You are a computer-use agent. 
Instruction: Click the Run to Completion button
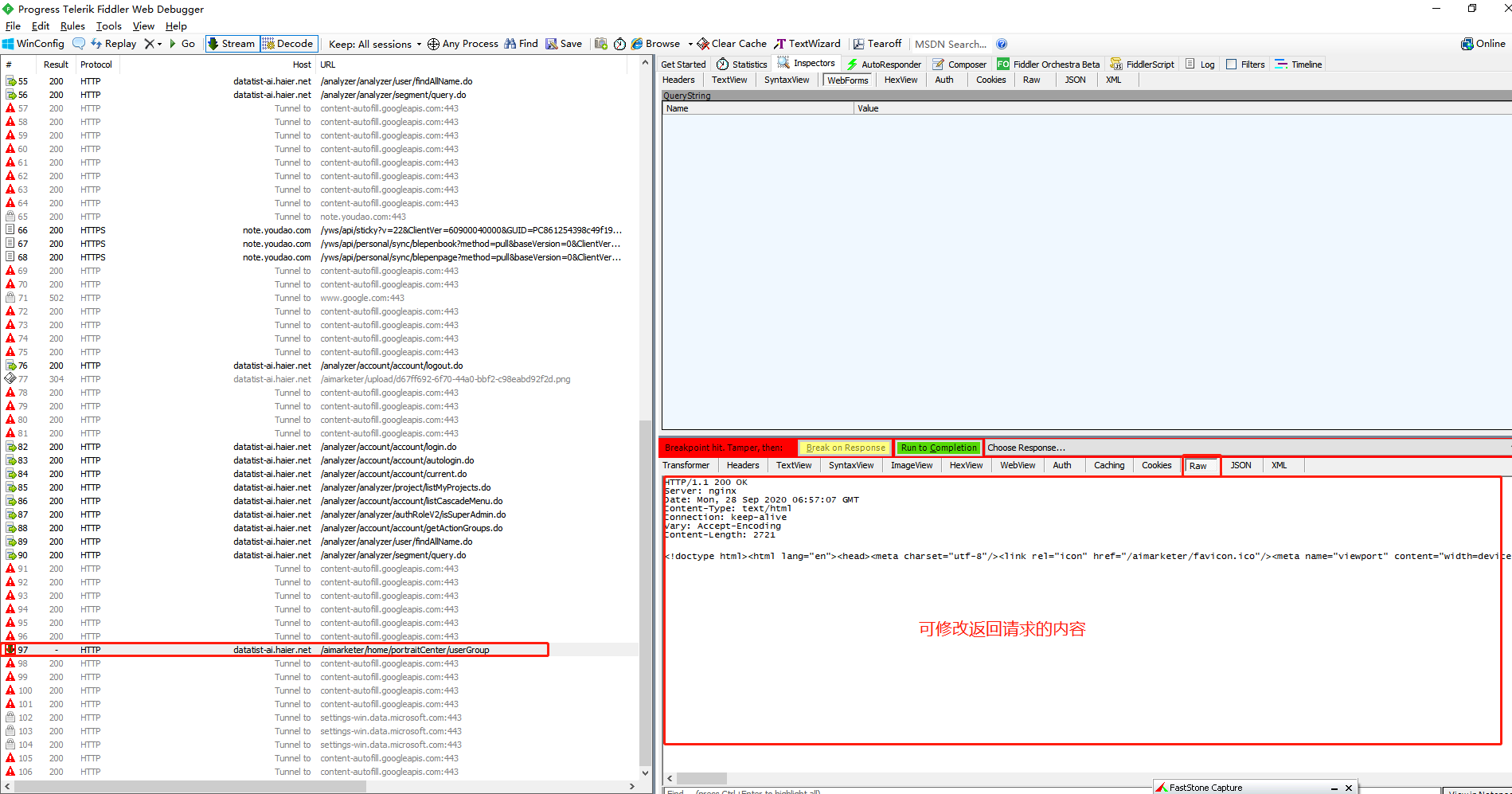tap(939, 448)
